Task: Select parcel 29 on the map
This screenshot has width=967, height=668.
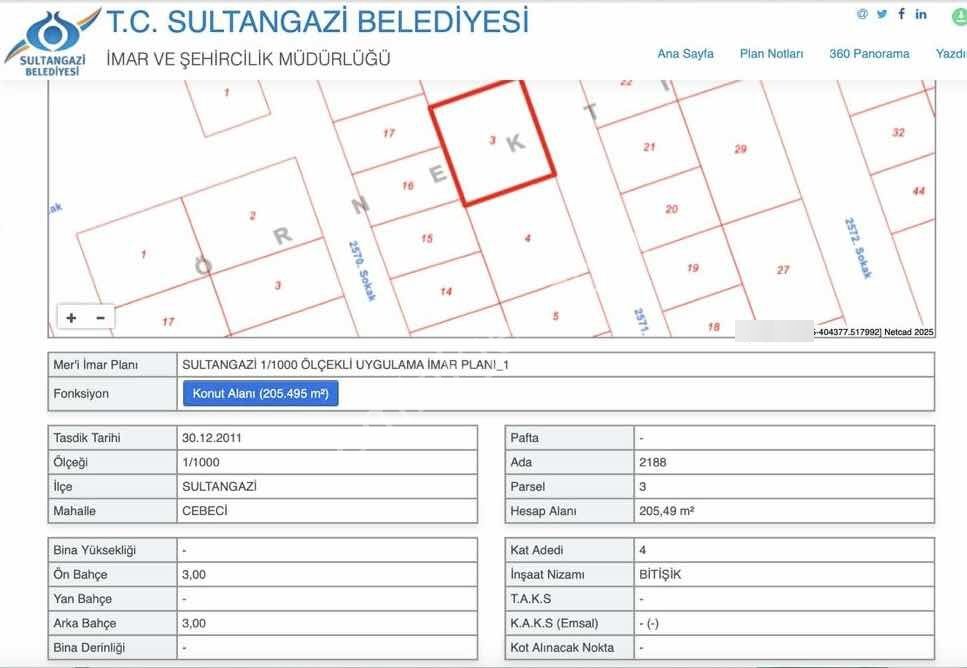Action: tap(740, 149)
